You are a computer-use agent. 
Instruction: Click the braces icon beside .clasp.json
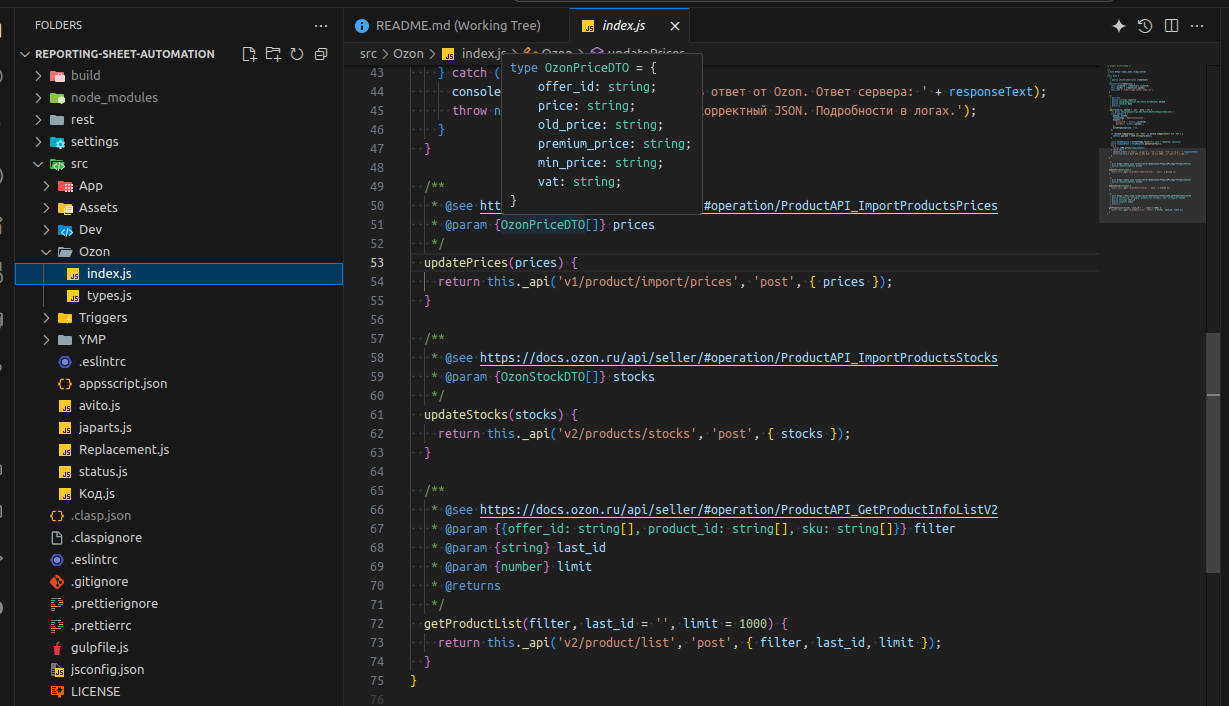tap(57, 516)
